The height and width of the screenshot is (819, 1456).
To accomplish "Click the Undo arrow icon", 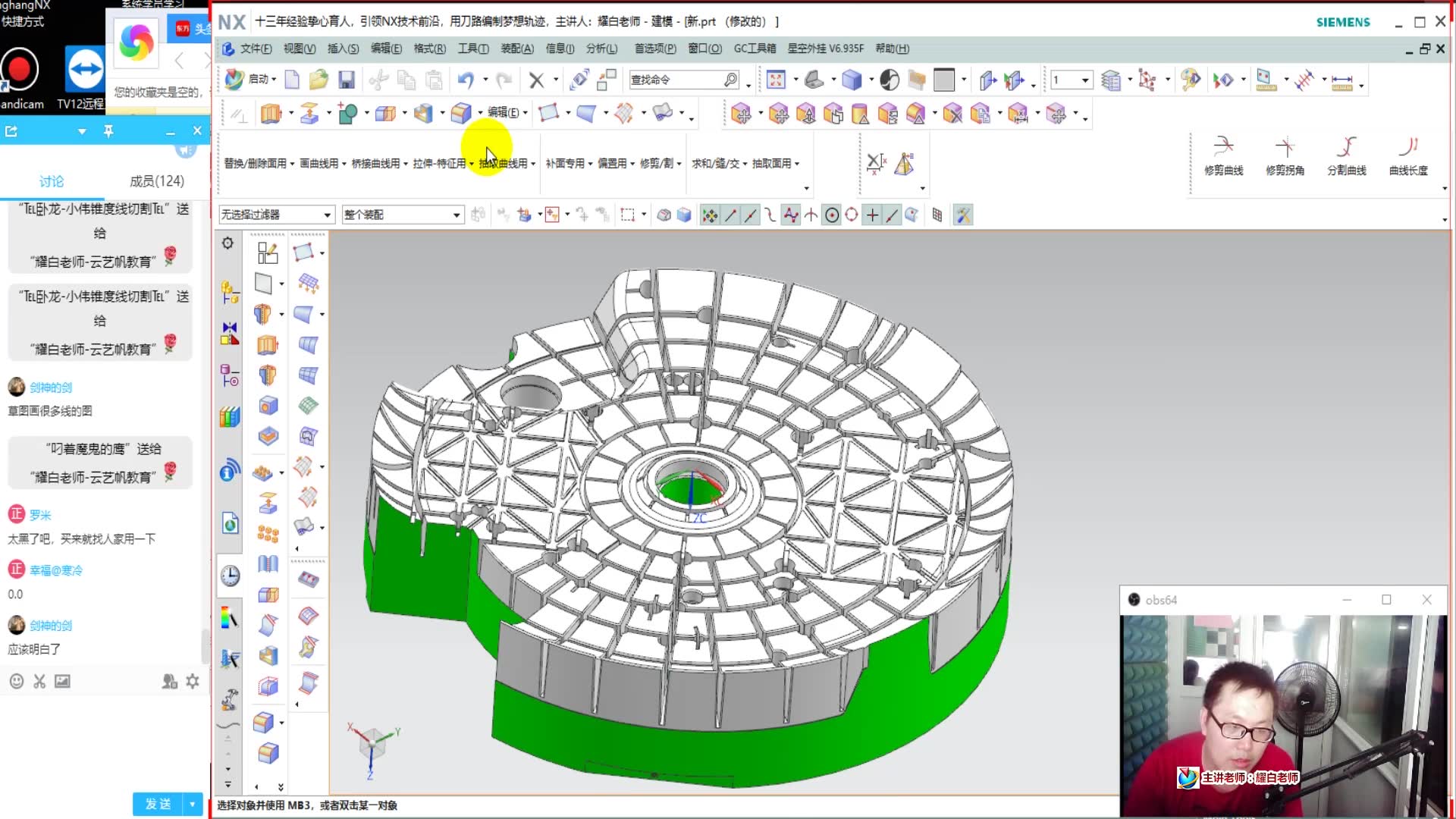I will coord(466,80).
